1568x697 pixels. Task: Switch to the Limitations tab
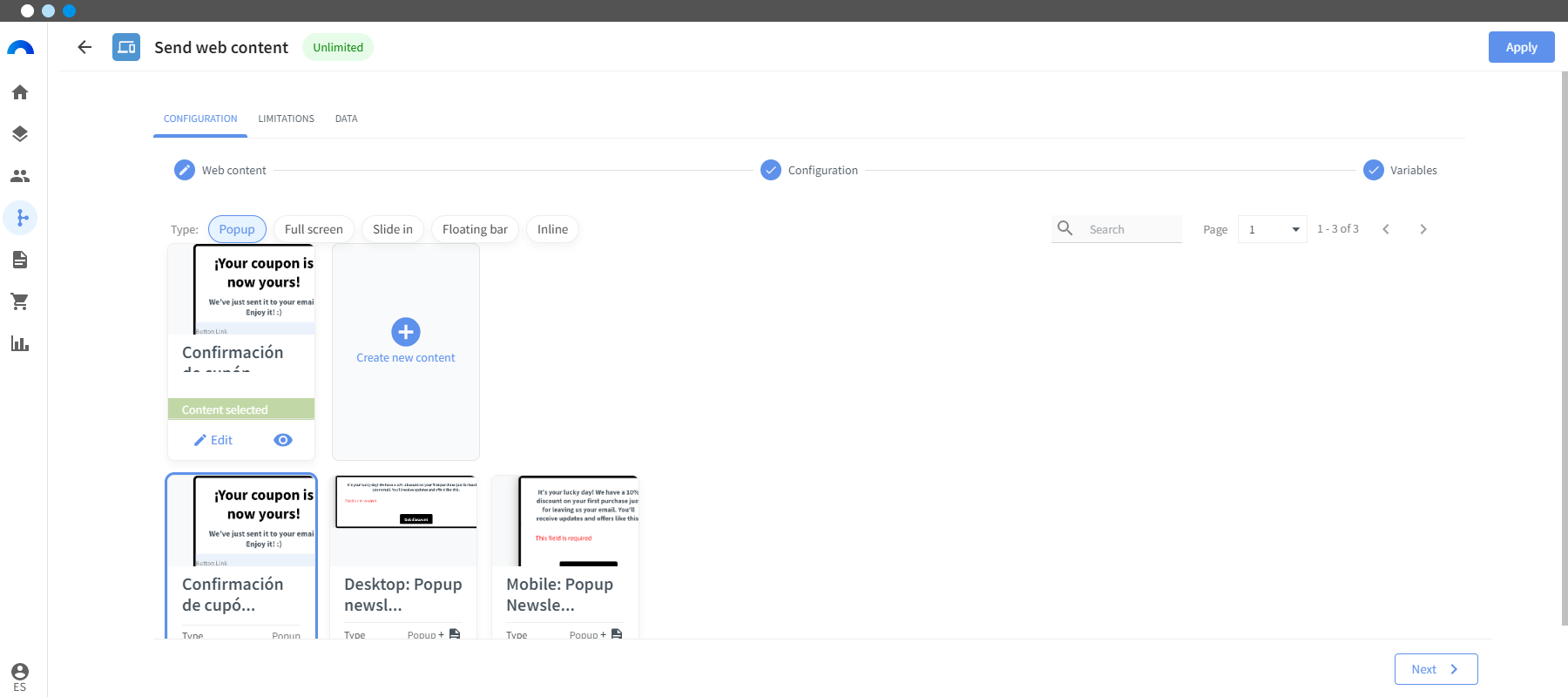pos(286,118)
